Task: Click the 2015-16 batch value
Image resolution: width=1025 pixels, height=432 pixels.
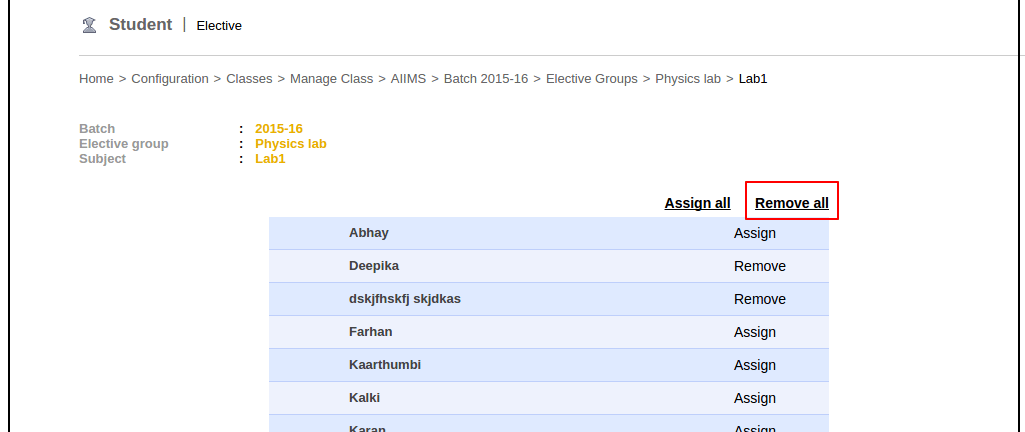Action: (279, 128)
